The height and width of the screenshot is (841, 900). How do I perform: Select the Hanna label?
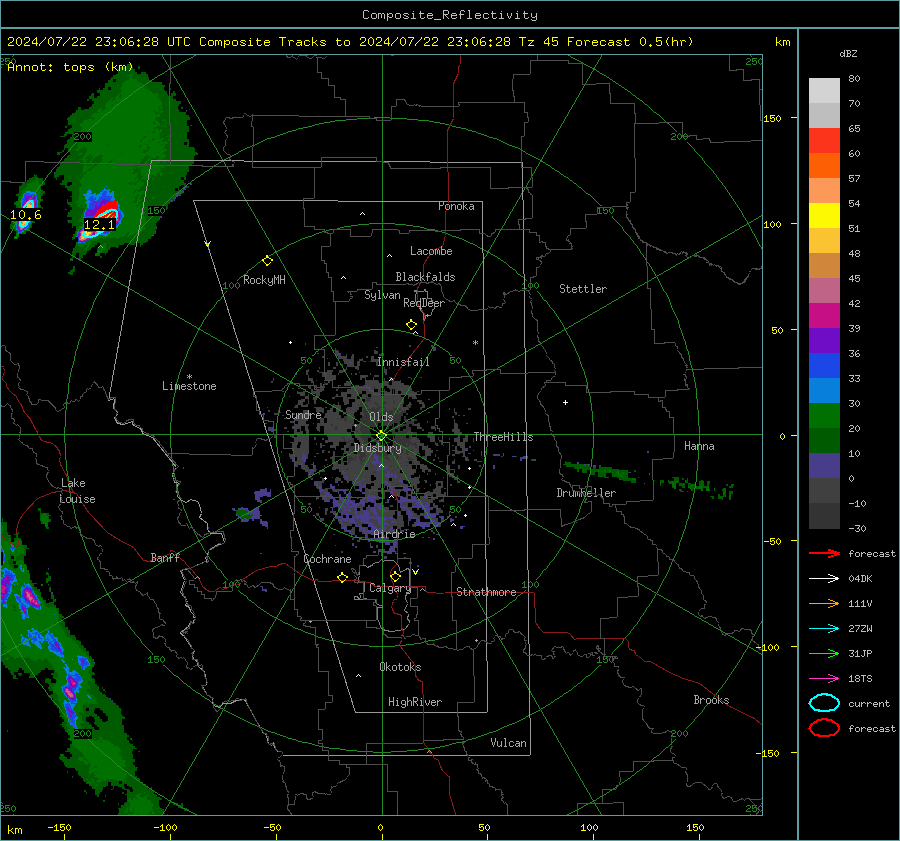pyautogui.click(x=699, y=446)
